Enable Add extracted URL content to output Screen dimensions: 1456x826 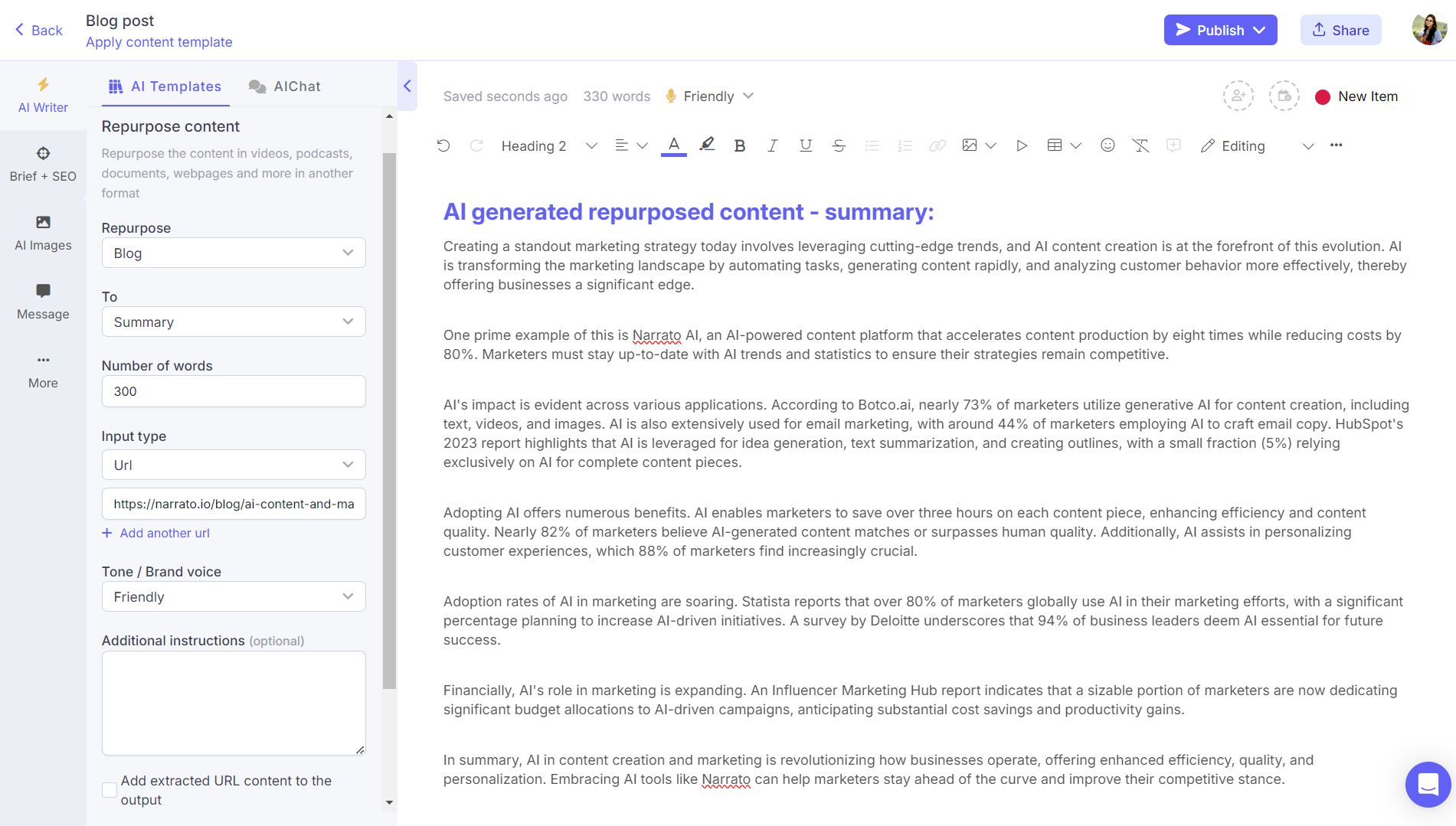tap(109, 789)
